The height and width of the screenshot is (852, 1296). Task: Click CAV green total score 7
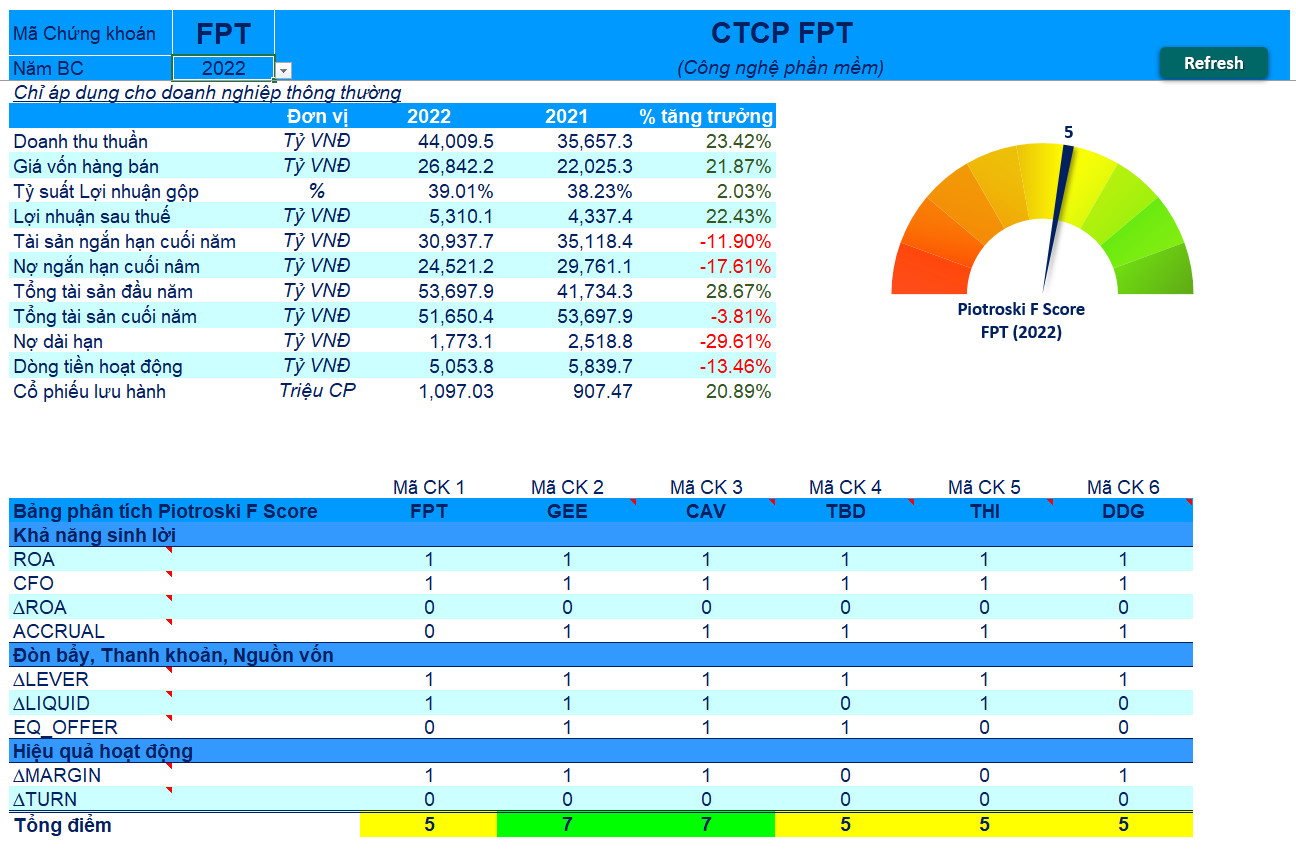[x=706, y=826]
